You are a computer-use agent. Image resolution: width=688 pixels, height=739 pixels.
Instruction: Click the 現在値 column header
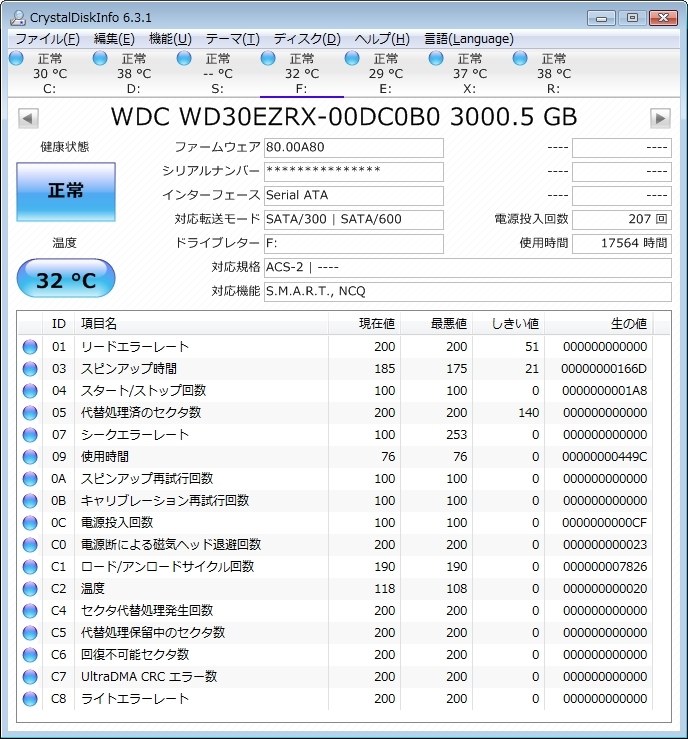[364, 324]
